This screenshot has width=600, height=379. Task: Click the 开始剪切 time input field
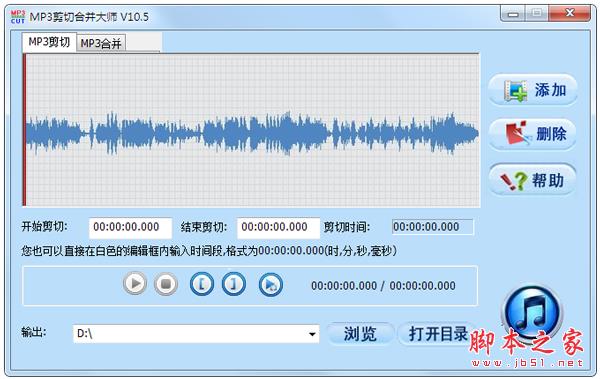point(130,227)
